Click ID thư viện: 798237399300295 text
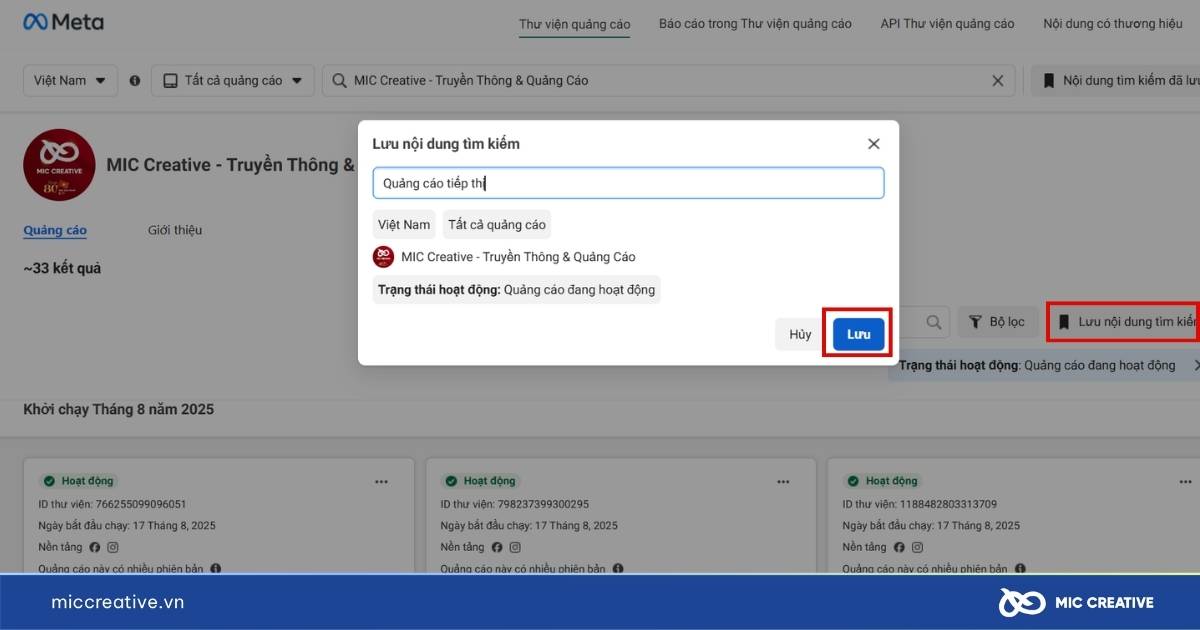 pyautogui.click(x=515, y=504)
